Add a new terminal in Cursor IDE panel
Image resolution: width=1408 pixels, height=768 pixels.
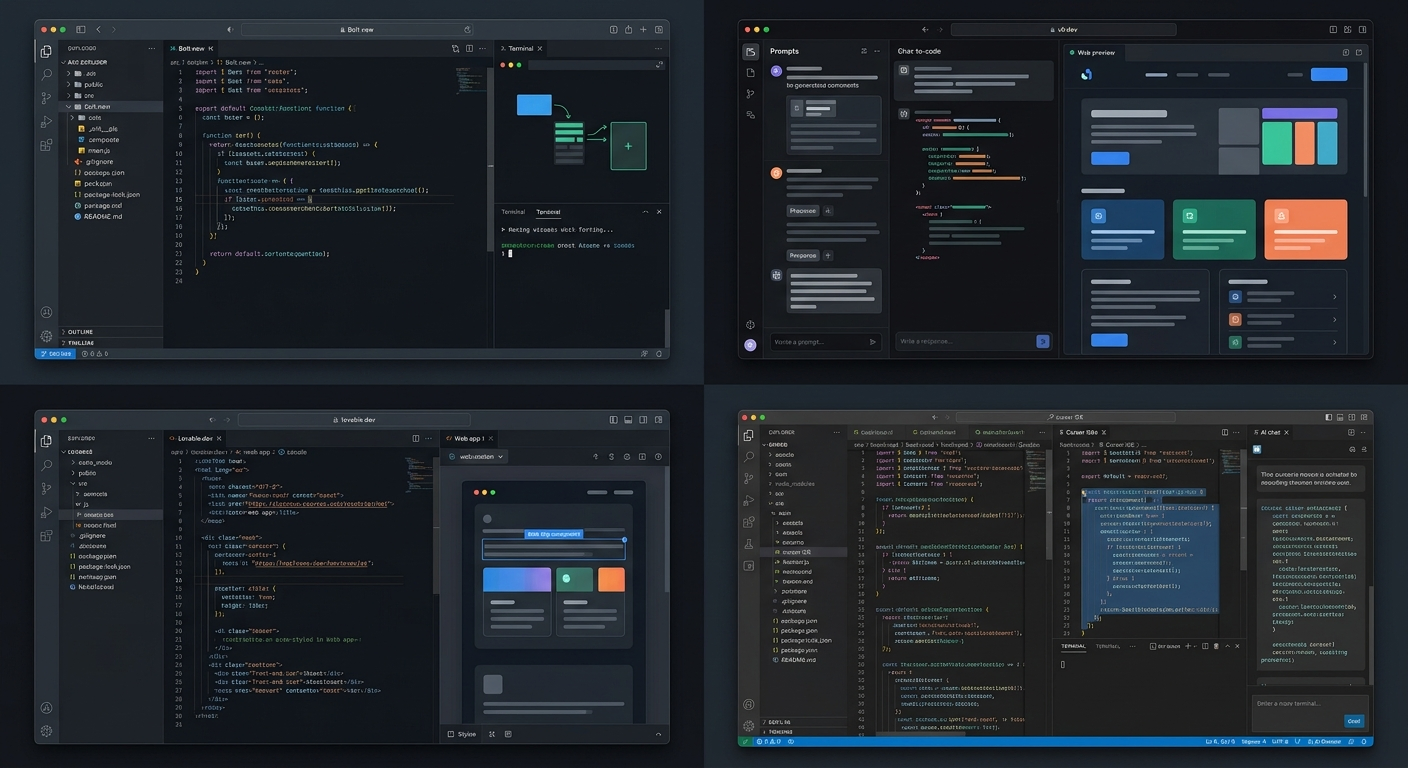tap(1187, 646)
